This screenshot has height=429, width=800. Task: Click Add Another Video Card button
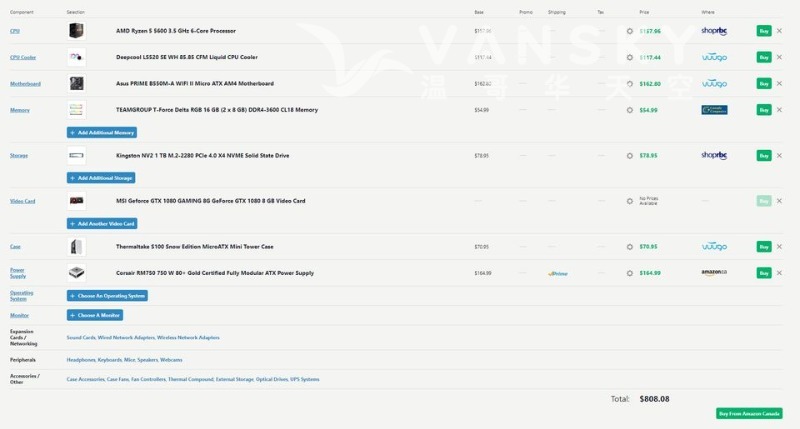(101, 223)
